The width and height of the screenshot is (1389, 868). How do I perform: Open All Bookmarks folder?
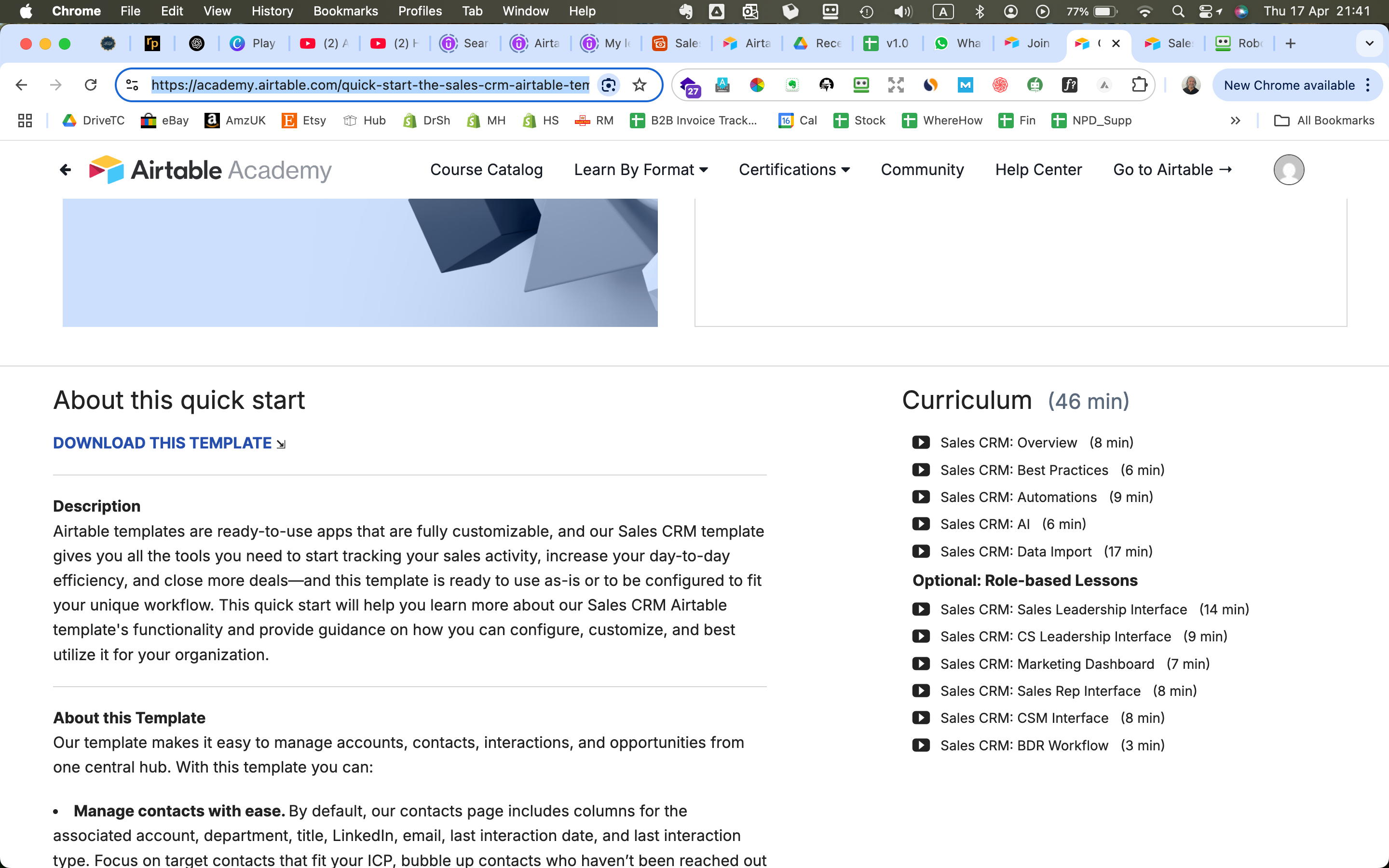pos(1324,121)
